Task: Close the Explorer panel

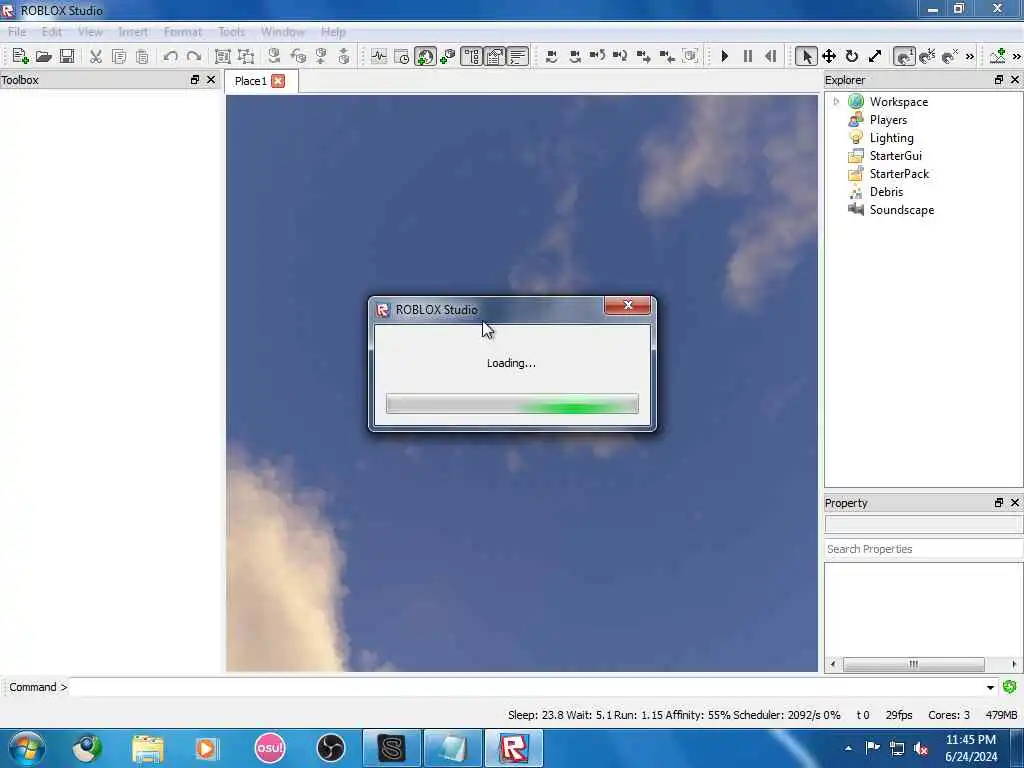Action: pyautogui.click(x=1015, y=80)
